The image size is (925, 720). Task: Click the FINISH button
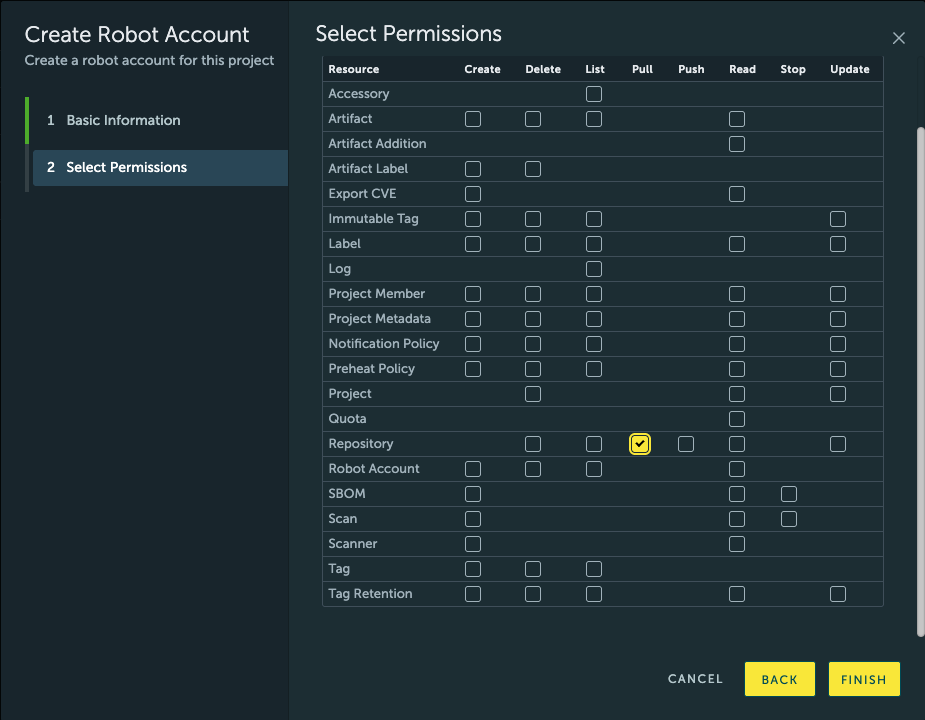864,679
